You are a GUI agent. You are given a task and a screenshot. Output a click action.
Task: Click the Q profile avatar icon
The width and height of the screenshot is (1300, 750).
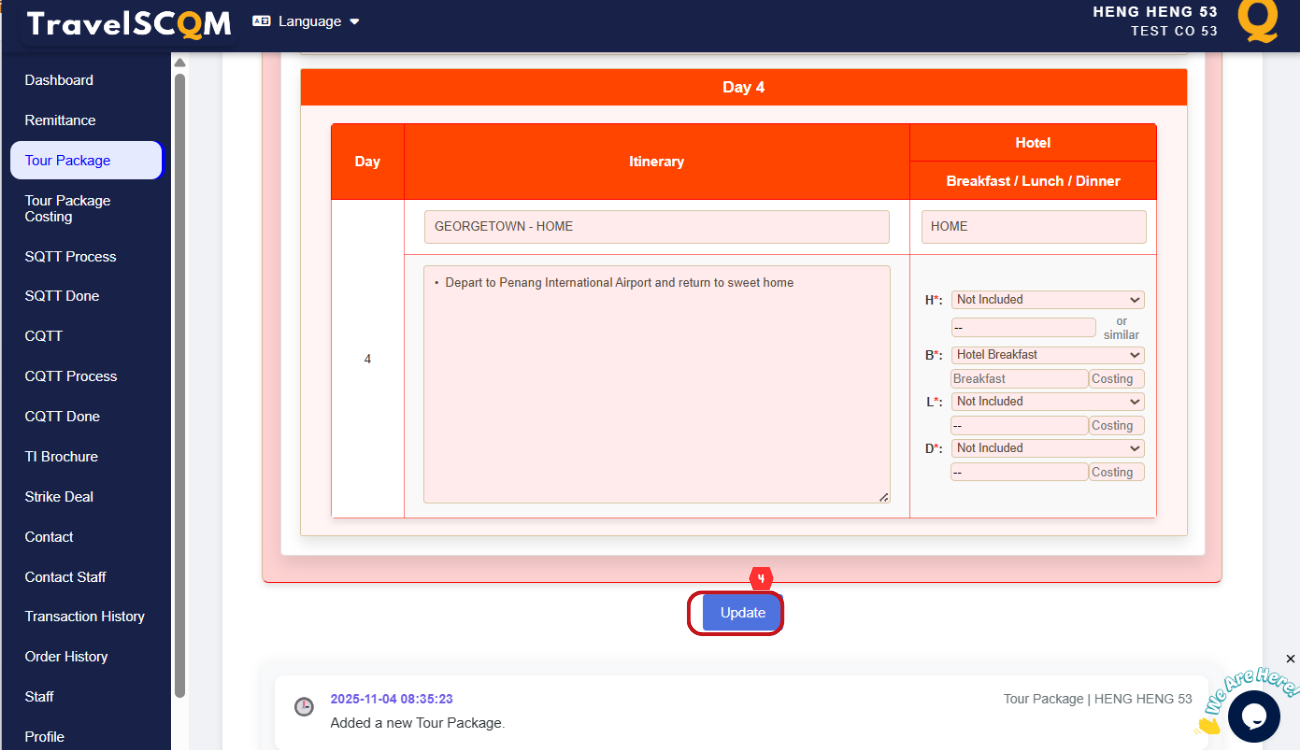click(1257, 21)
